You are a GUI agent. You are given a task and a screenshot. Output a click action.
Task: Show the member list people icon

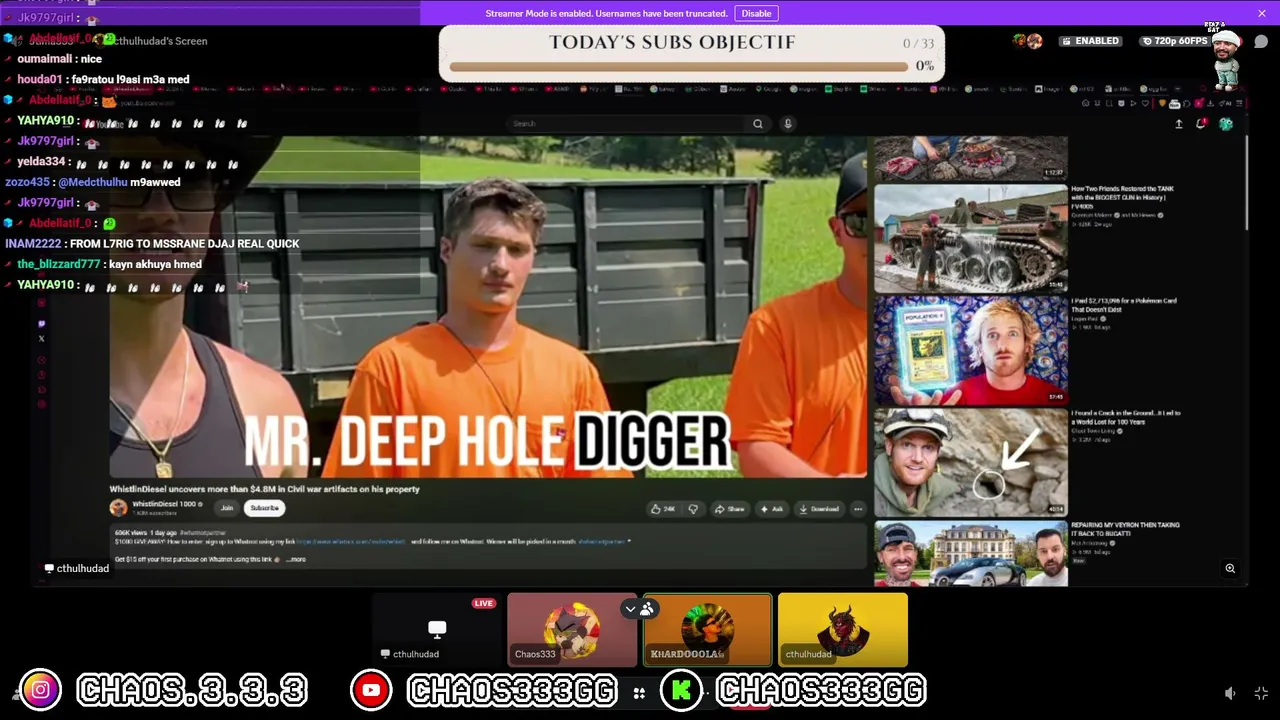point(648,609)
